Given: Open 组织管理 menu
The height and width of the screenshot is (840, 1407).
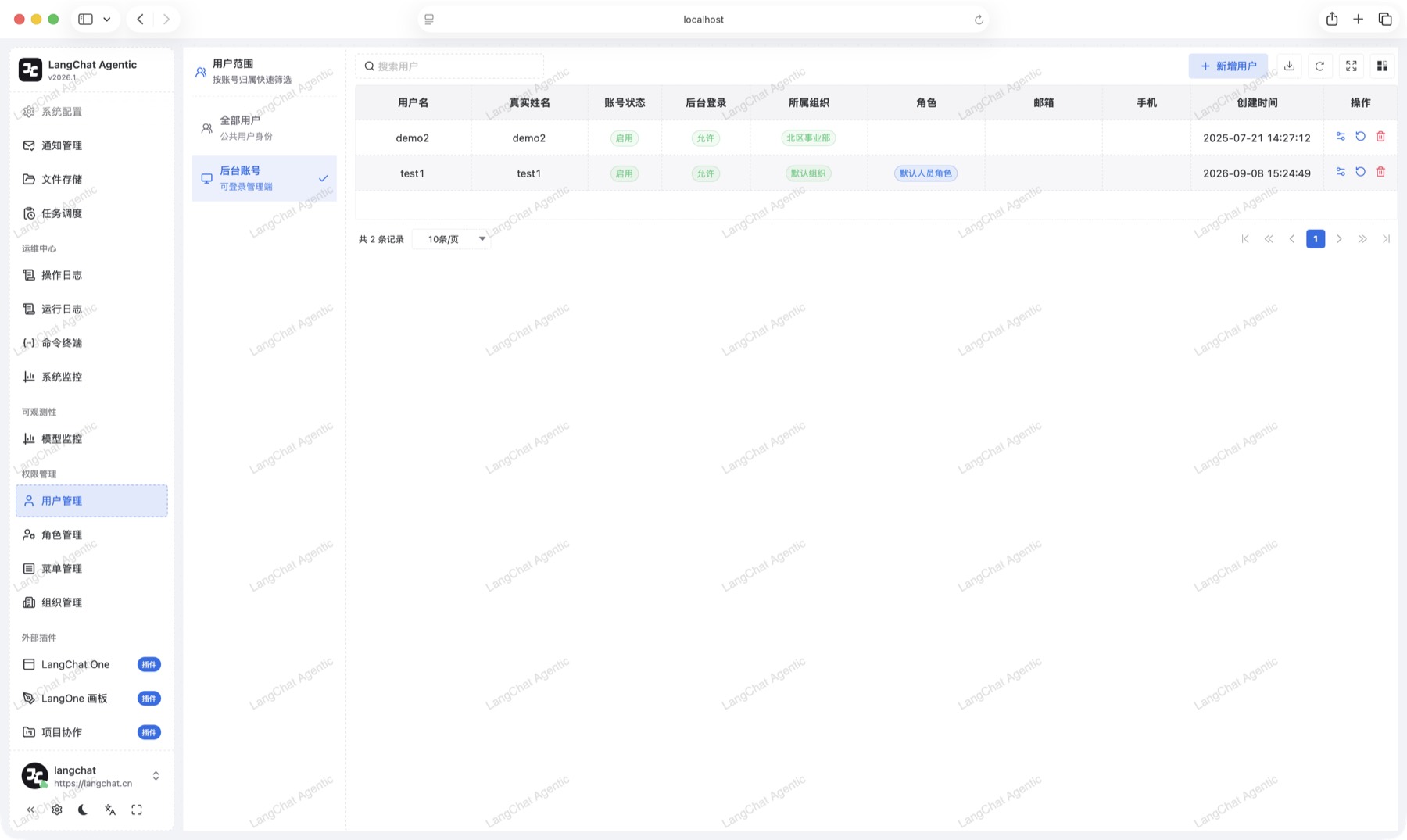Looking at the screenshot, I should (x=91, y=602).
